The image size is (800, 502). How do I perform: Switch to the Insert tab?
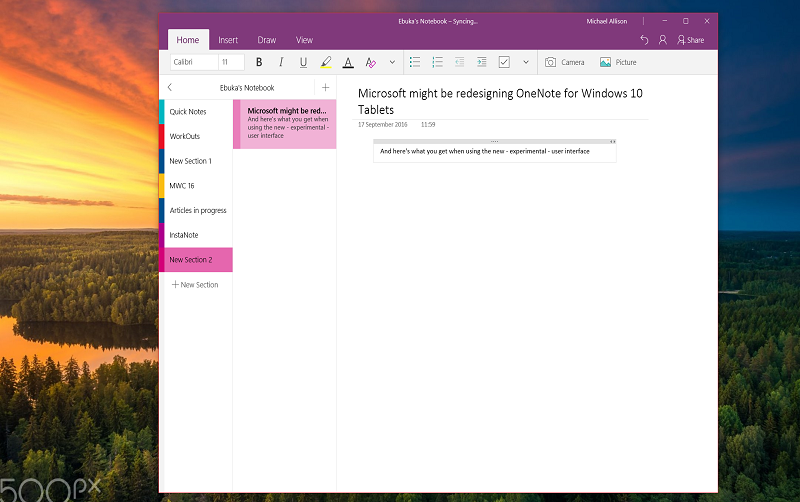228,40
